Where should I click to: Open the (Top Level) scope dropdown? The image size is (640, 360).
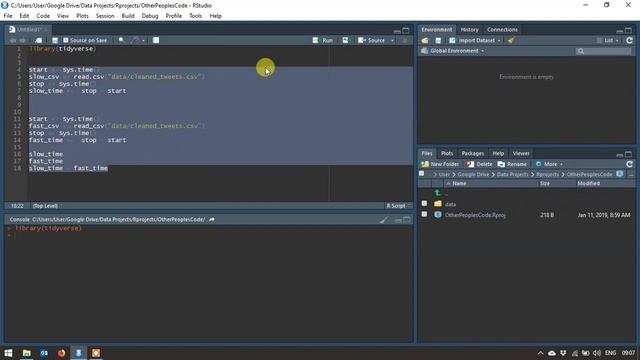47,206
